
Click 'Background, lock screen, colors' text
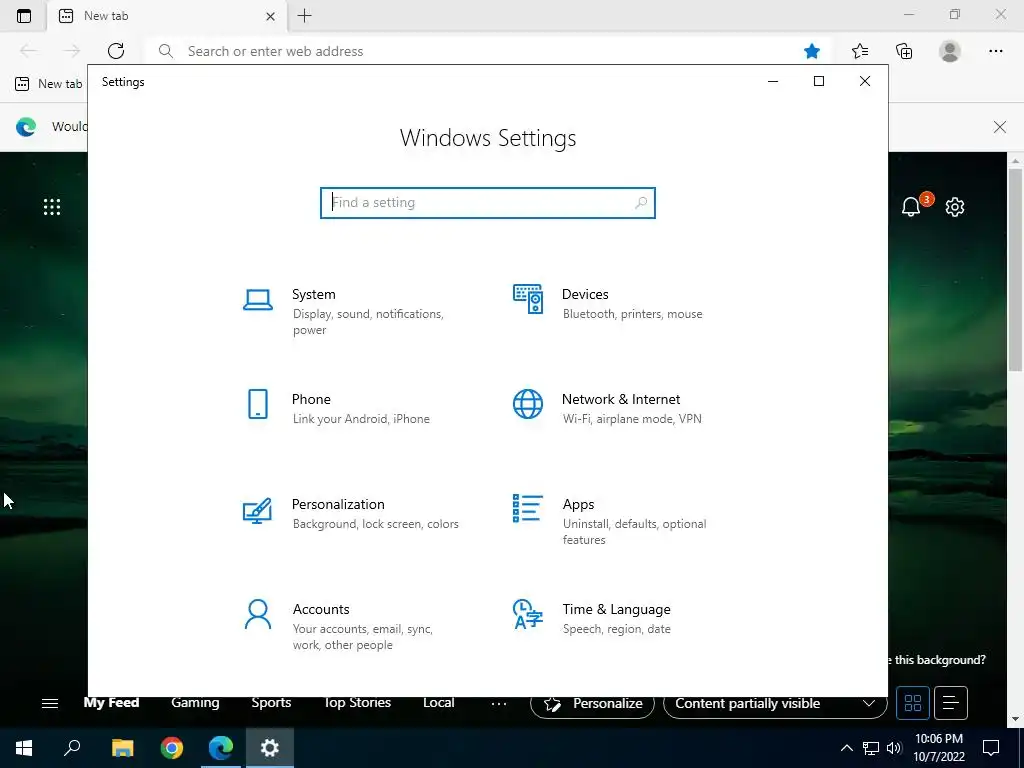point(376,524)
